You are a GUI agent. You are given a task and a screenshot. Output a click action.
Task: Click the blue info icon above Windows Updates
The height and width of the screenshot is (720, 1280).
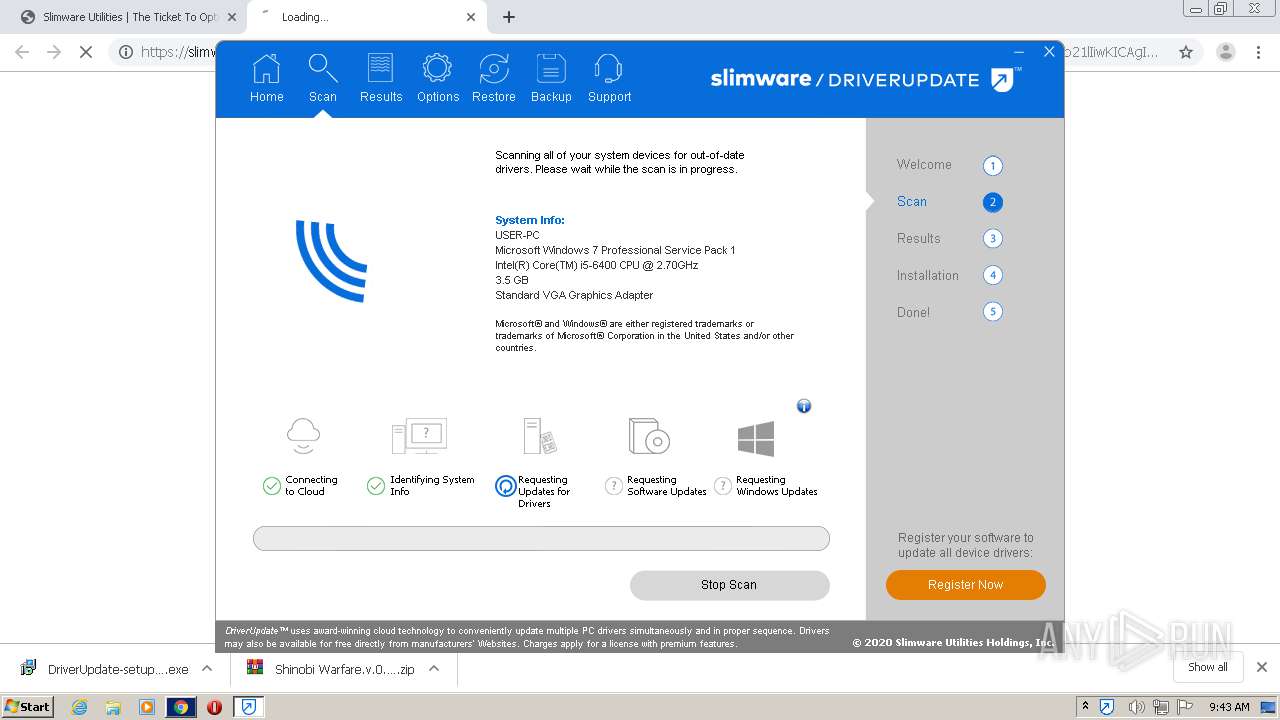(804, 406)
